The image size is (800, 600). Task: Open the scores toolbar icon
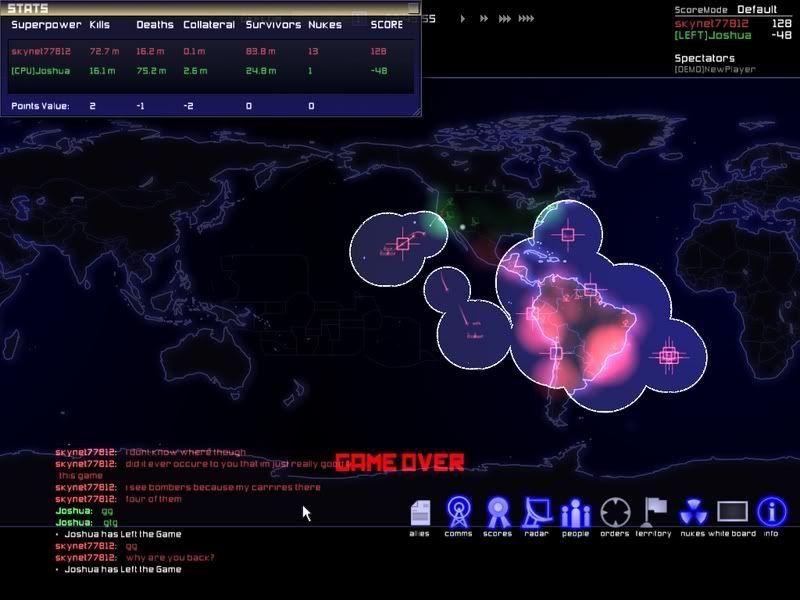[498, 512]
